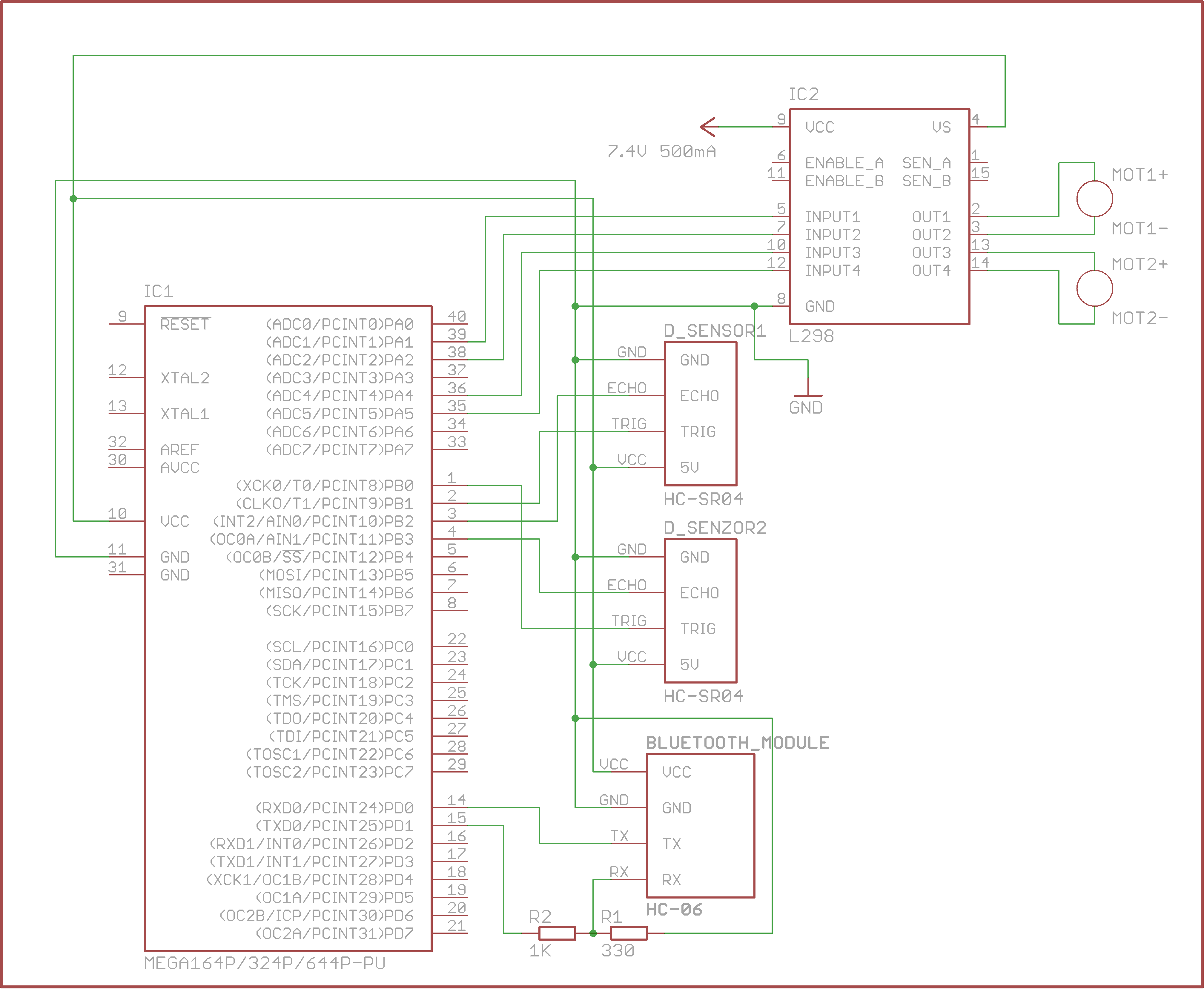Click the wire junction dot left of R1
This screenshot has height=989, width=1204.
click(x=593, y=933)
